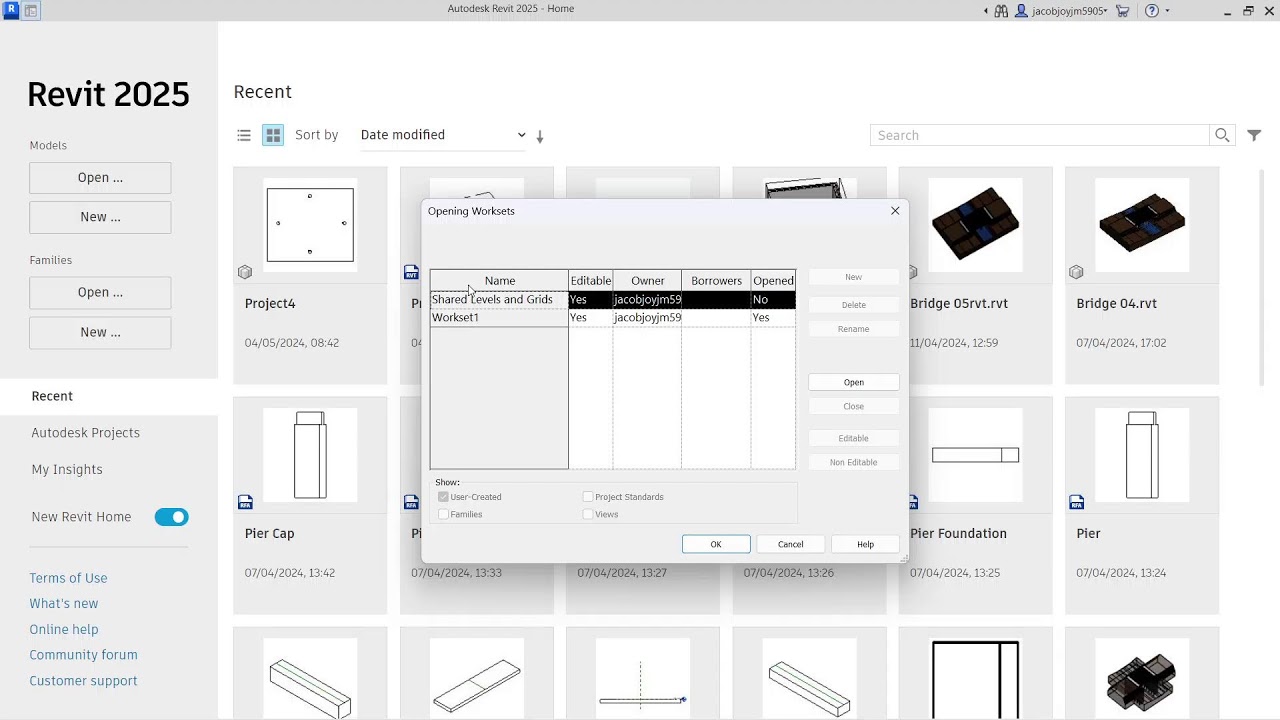1280x720 pixels.
Task: Toggle the Views checkbox in Show section
Action: 588,514
